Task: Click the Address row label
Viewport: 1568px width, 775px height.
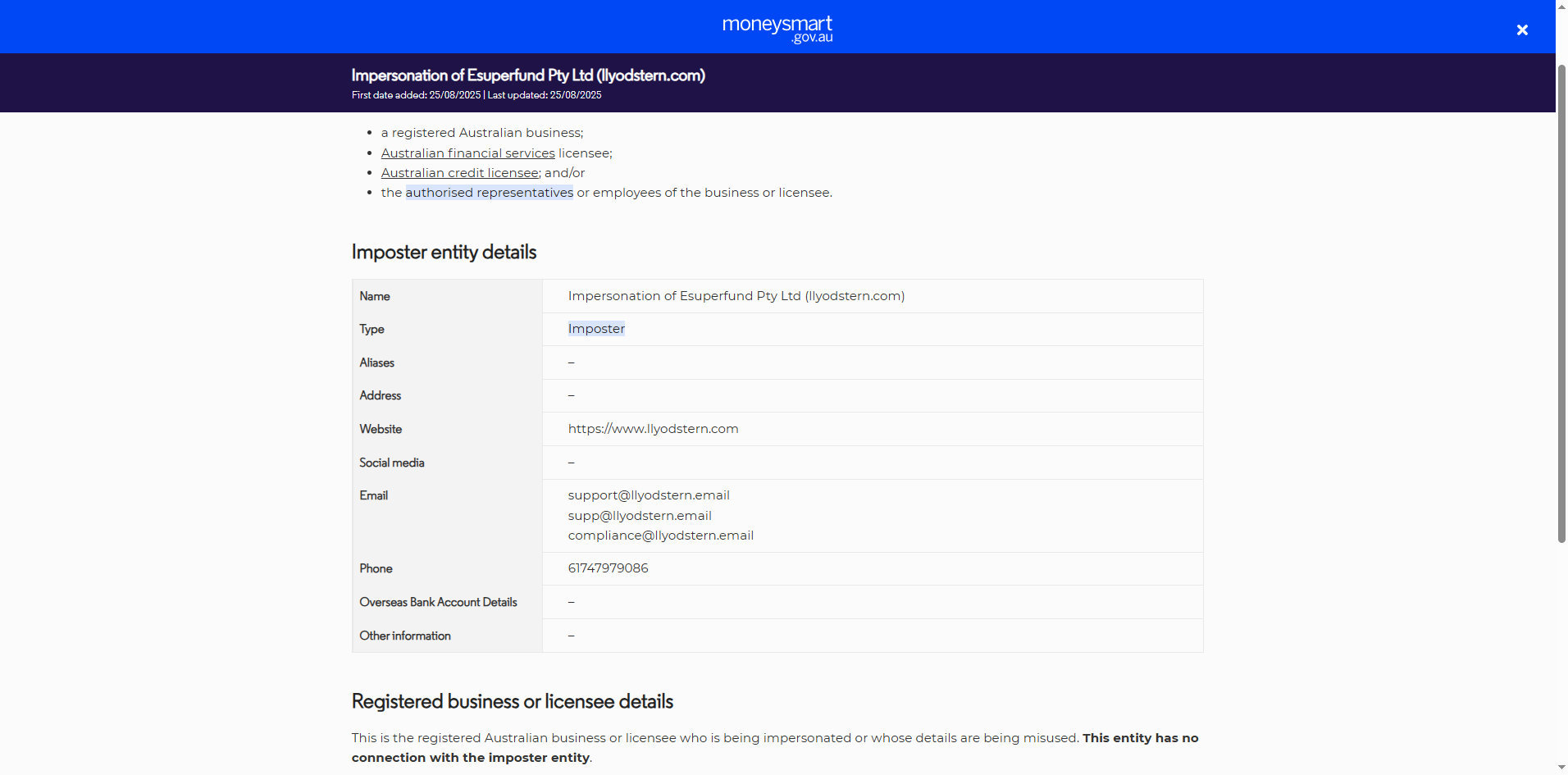Action: [x=380, y=395]
